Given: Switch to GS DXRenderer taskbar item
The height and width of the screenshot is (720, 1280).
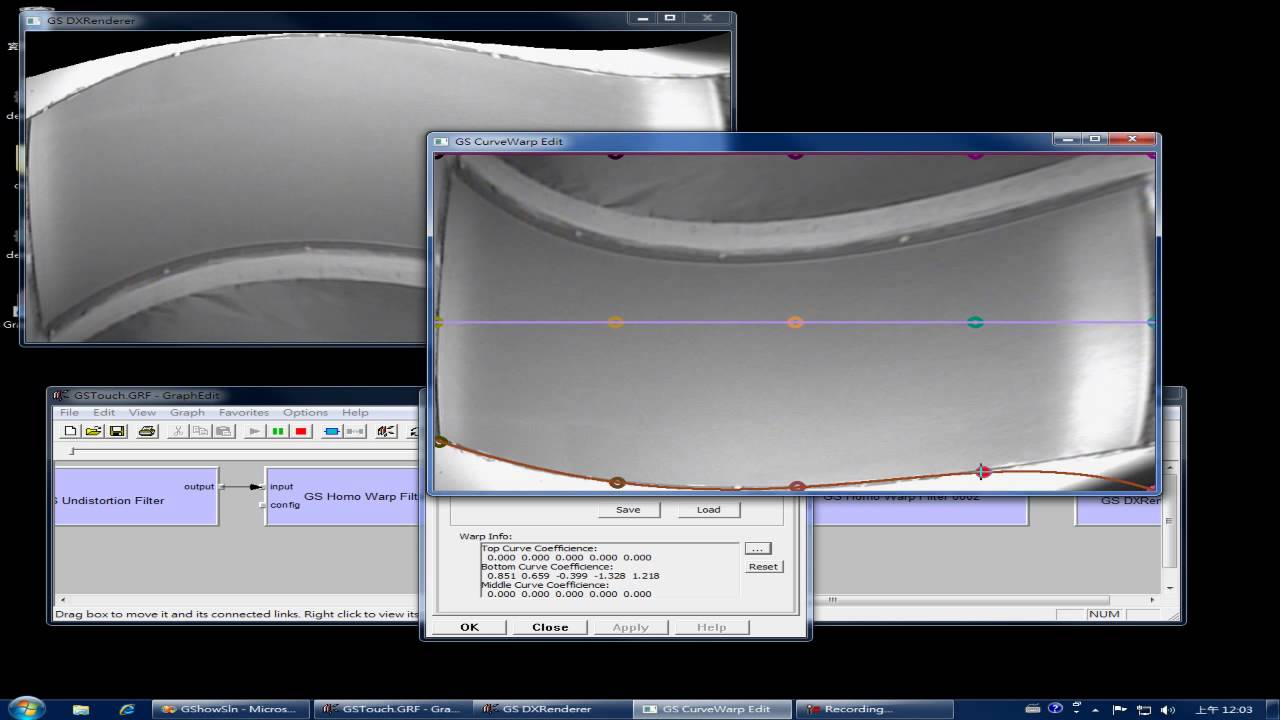Looking at the screenshot, I should pyautogui.click(x=552, y=709).
